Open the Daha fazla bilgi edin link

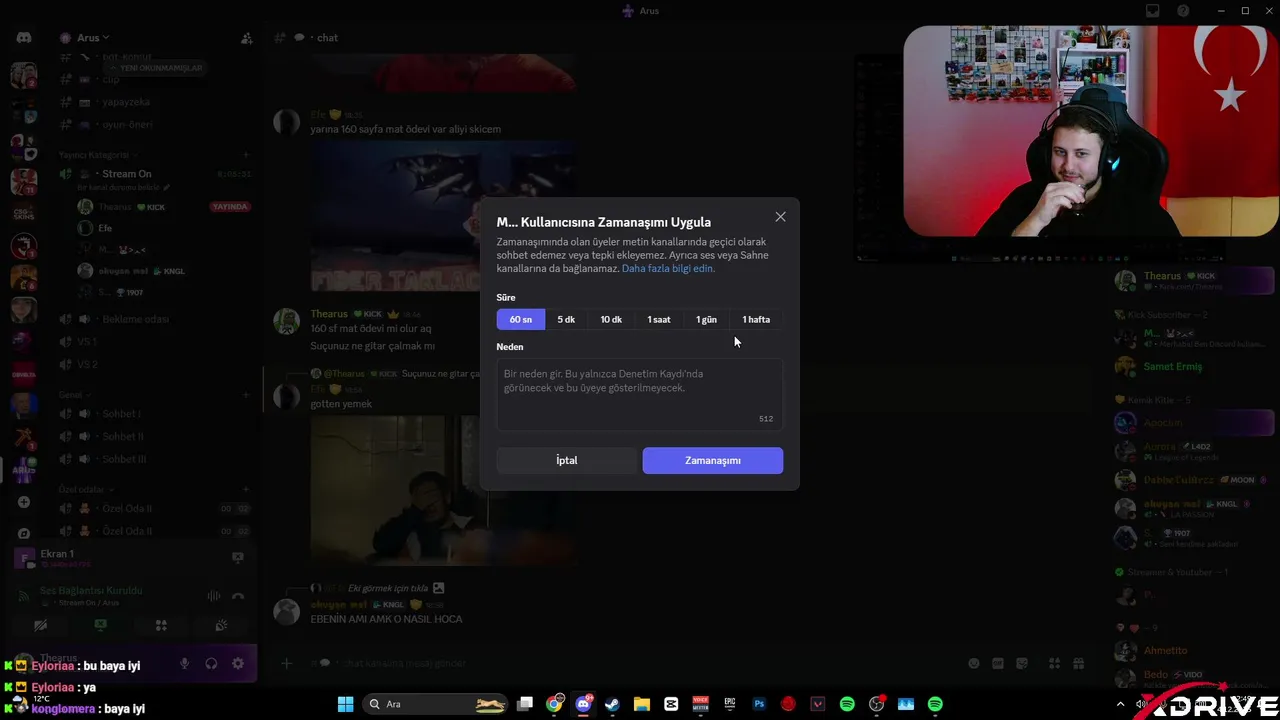click(x=668, y=268)
